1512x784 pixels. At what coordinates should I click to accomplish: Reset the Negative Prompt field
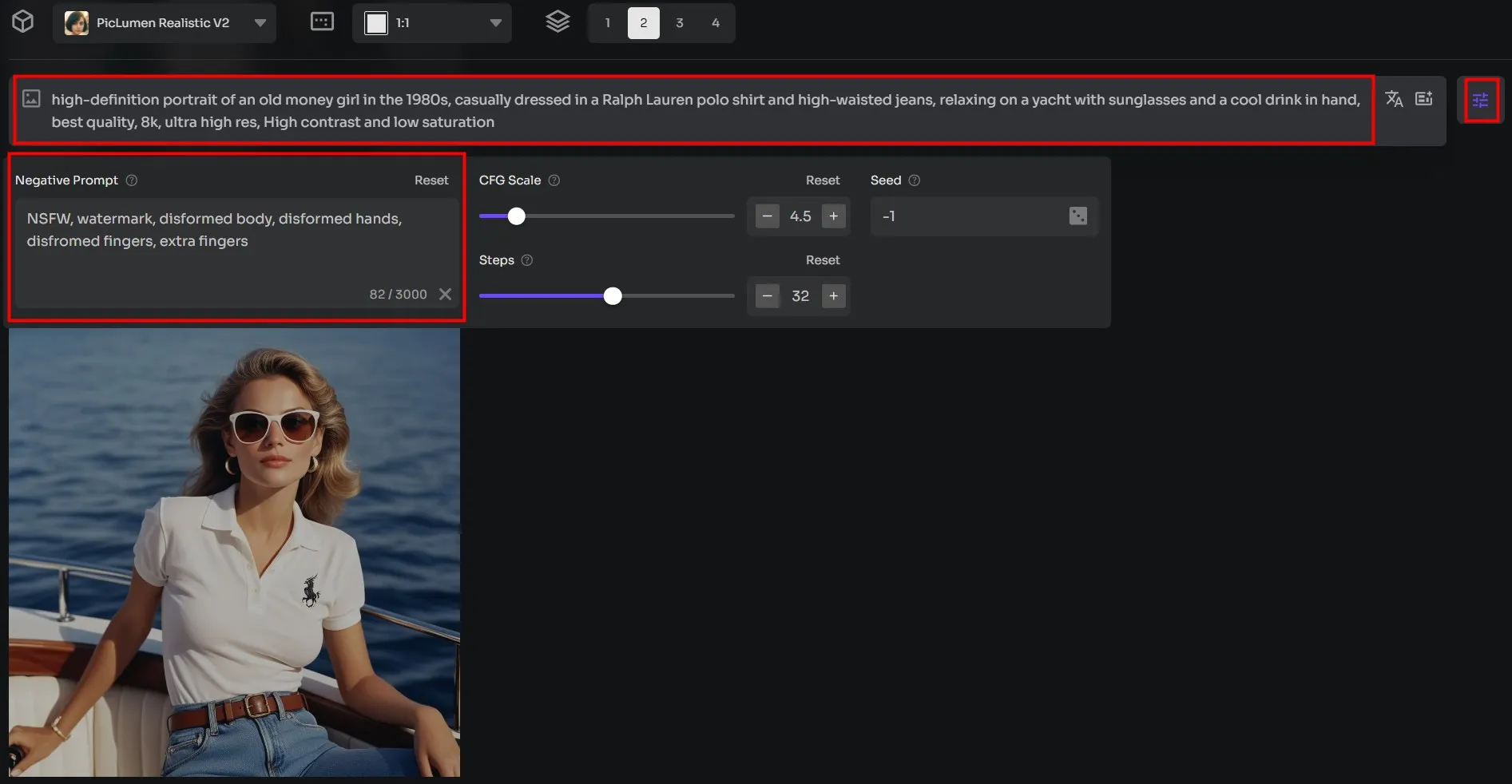pyautogui.click(x=431, y=180)
